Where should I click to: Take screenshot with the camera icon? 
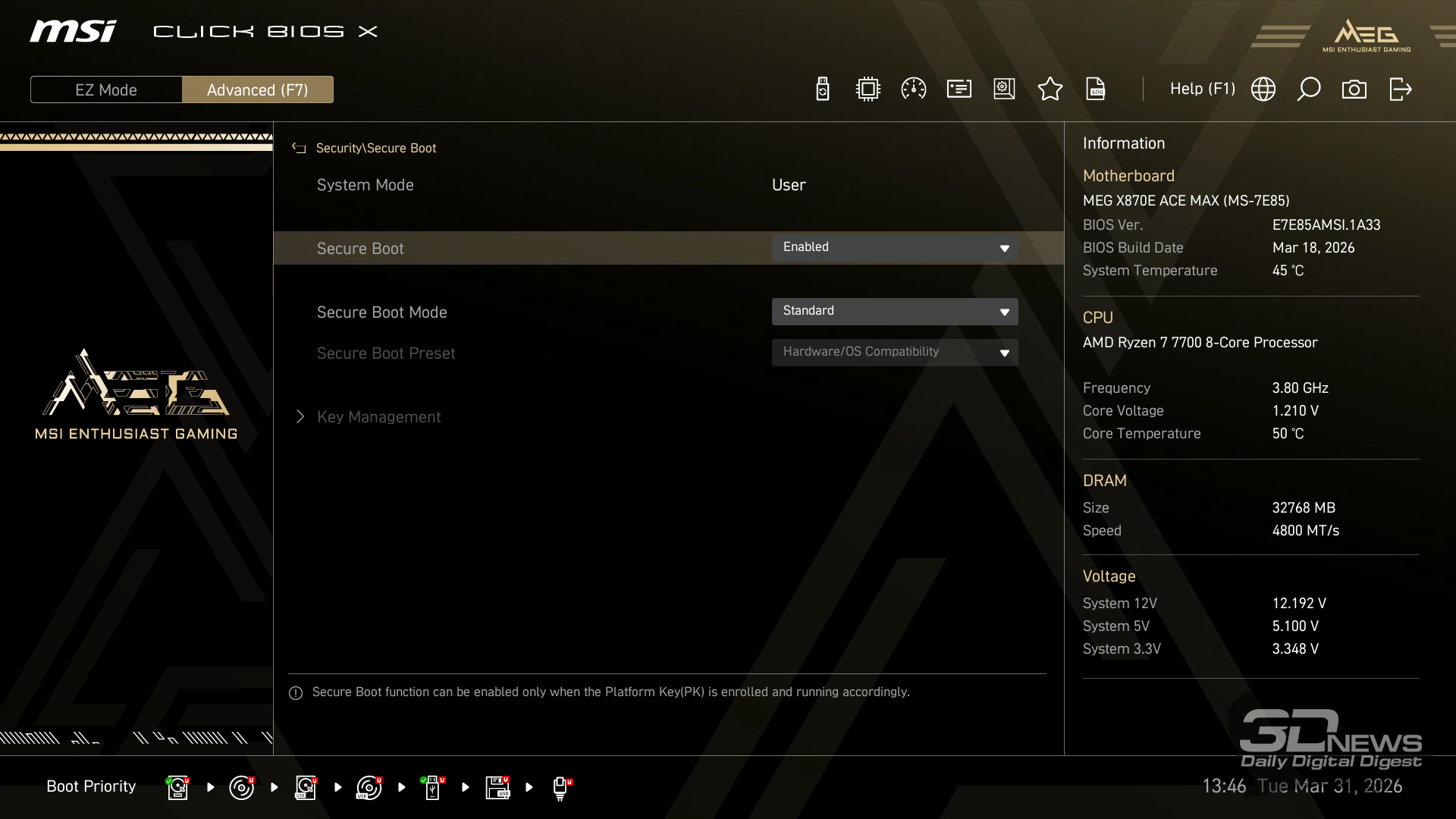click(1354, 89)
